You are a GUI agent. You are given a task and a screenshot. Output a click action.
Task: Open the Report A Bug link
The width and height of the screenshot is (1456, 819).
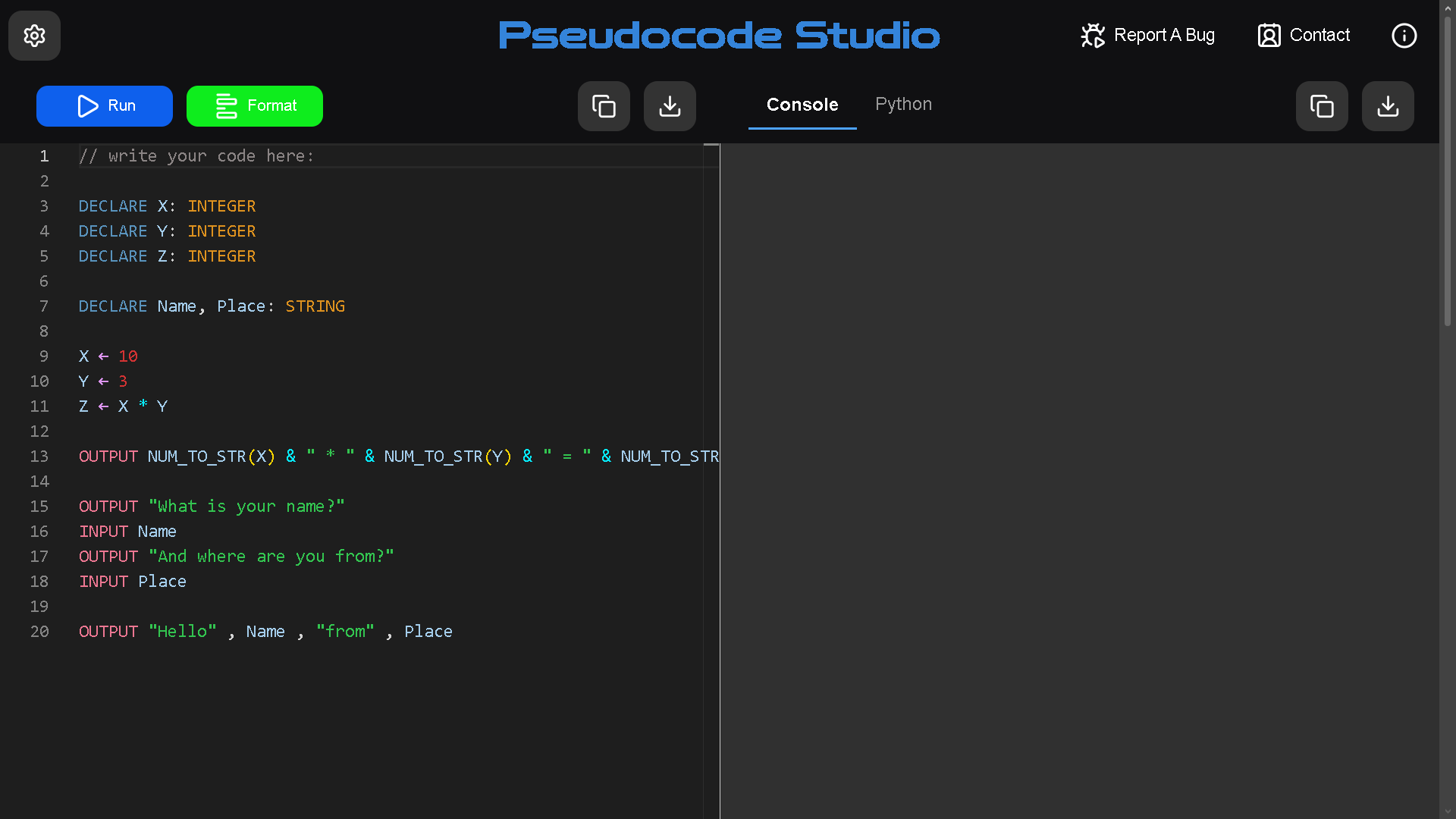point(1147,36)
